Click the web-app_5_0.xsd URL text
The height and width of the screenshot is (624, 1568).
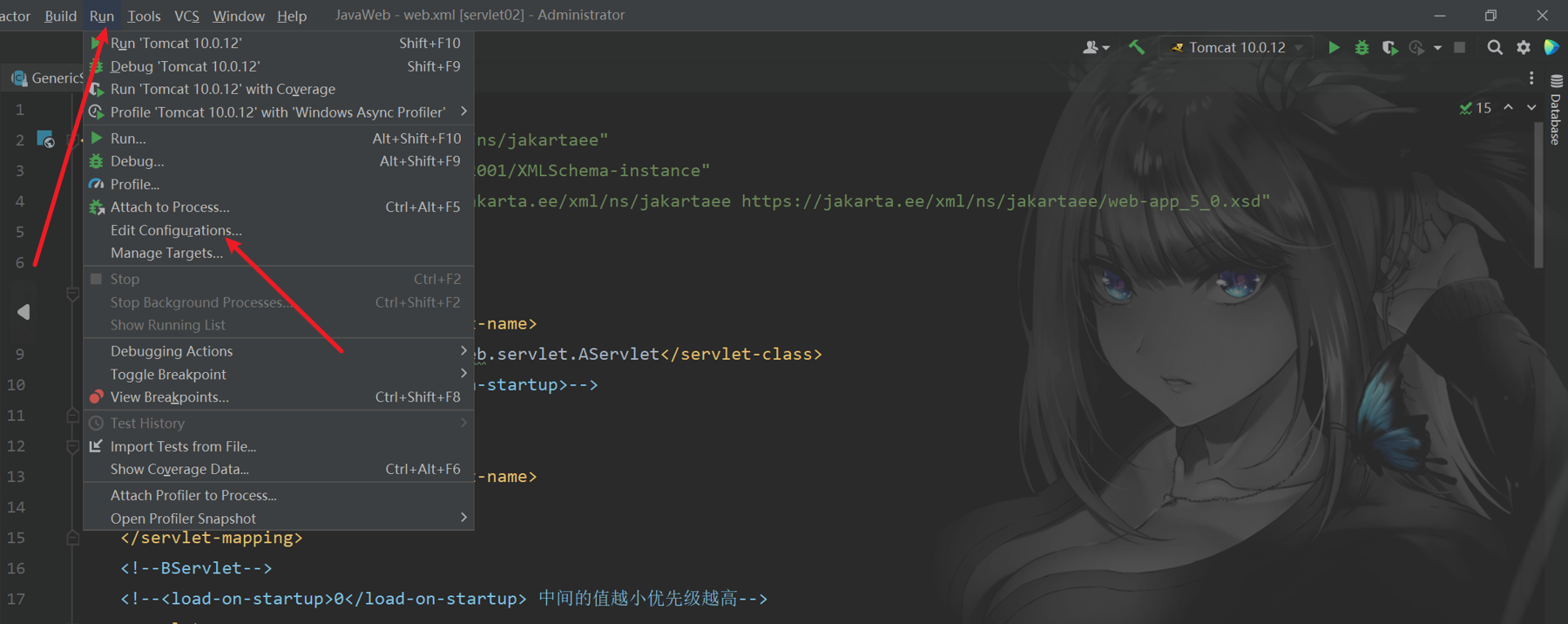click(1005, 201)
